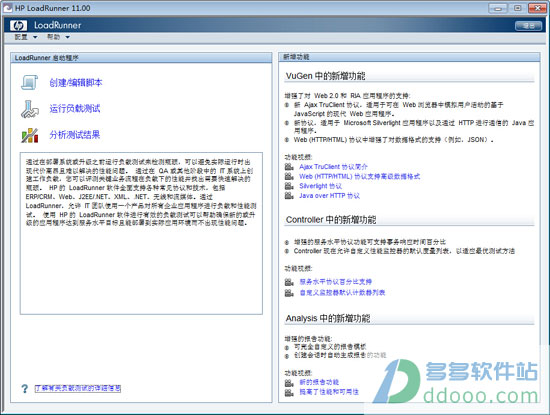Click the 新增功能 panel header
550x415 pixels.
409,57
